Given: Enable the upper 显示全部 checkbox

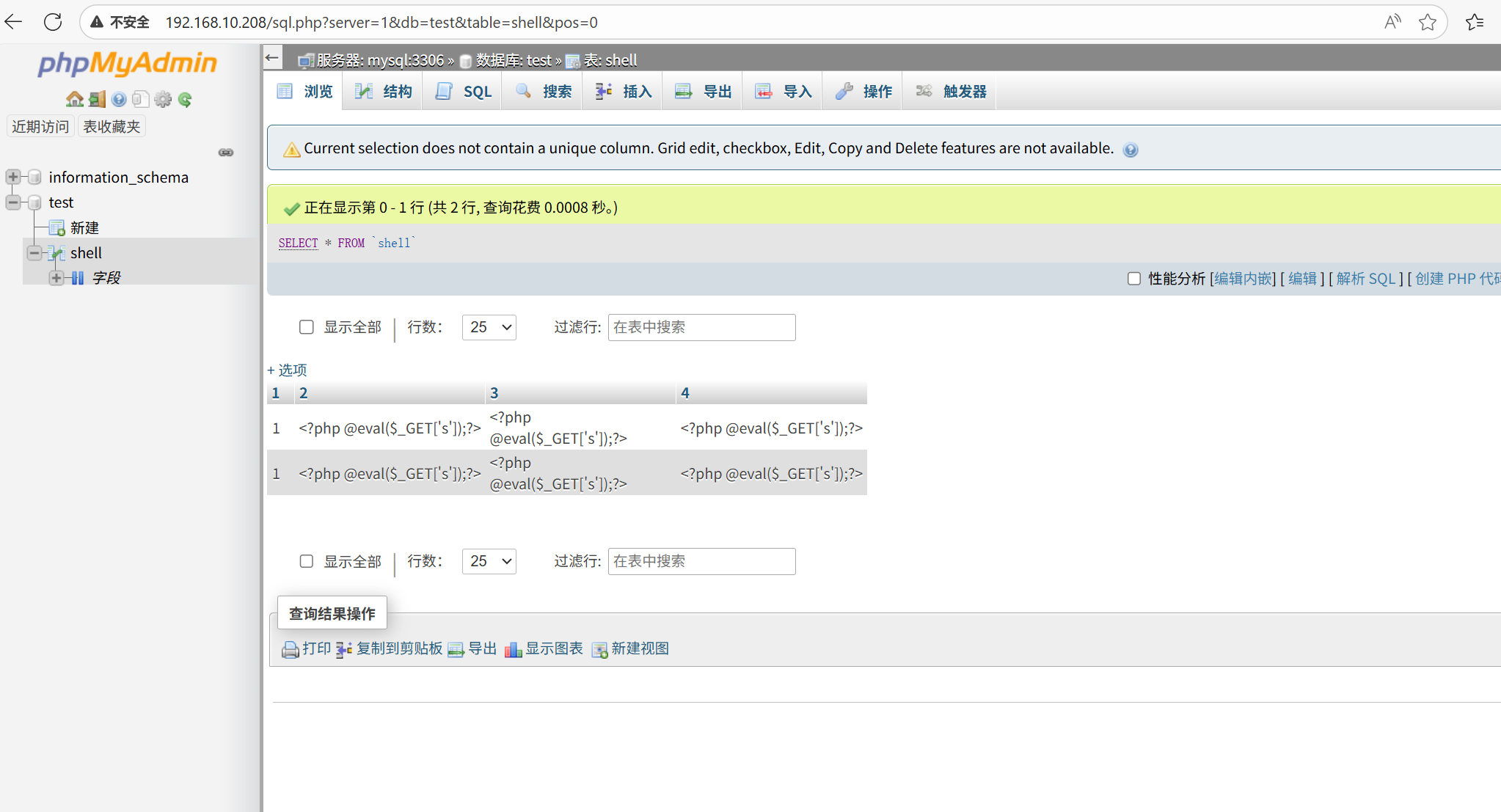Looking at the screenshot, I should click(307, 327).
